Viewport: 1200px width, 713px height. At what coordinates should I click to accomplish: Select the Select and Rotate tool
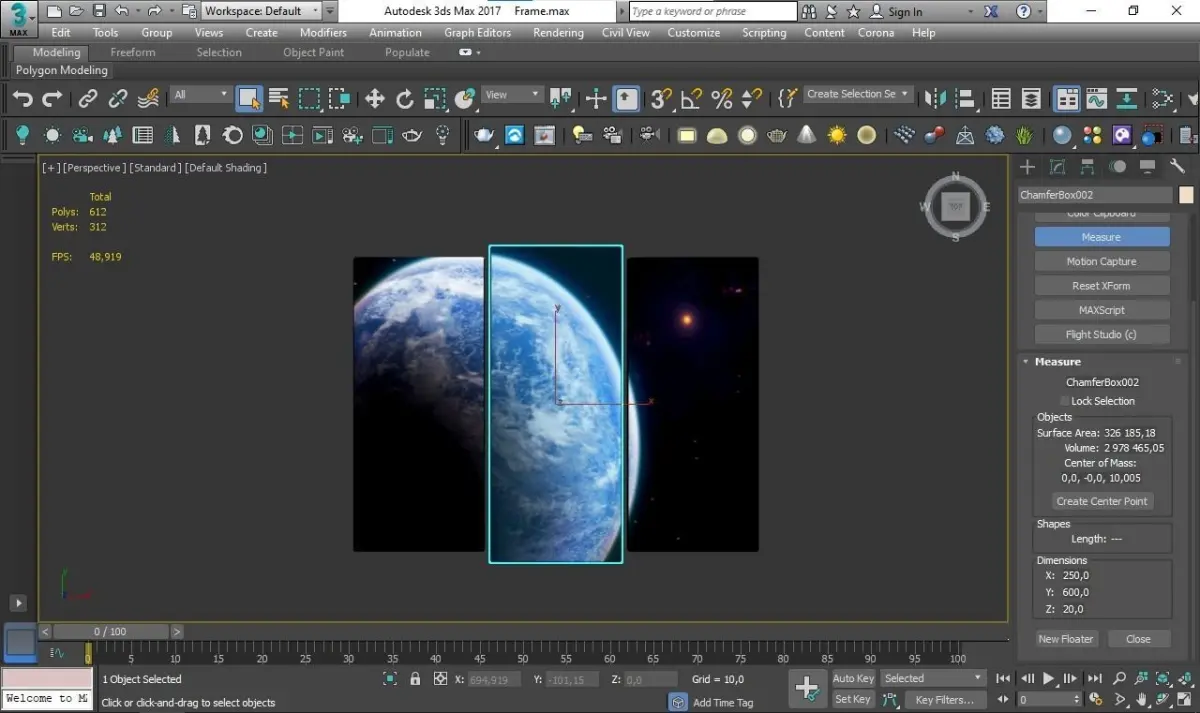(405, 98)
